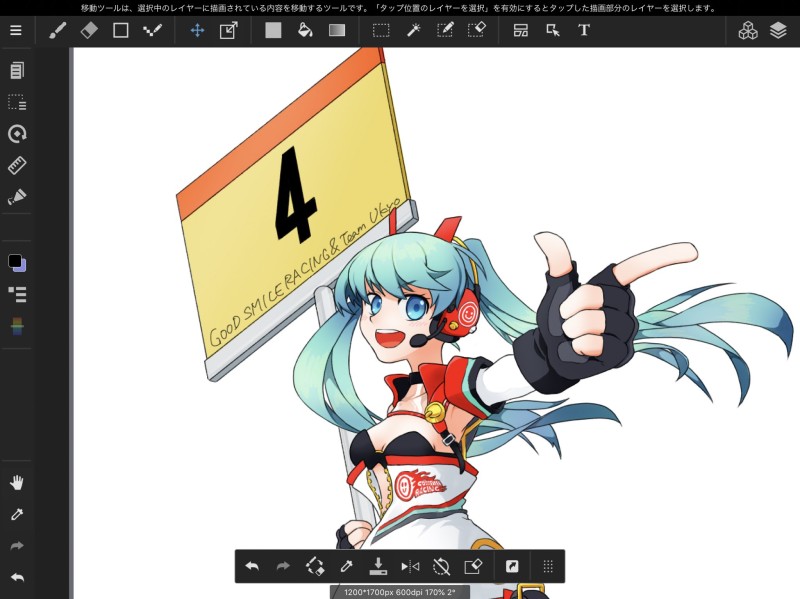This screenshot has width=800, height=599.
Task: Select the polyline curve tool
Action: click(153, 31)
